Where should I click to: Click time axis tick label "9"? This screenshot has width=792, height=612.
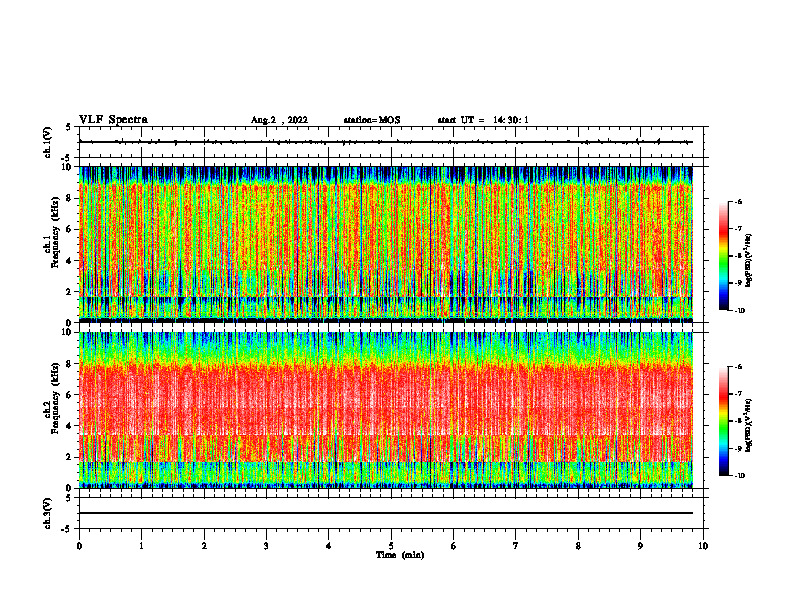click(640, 546)
